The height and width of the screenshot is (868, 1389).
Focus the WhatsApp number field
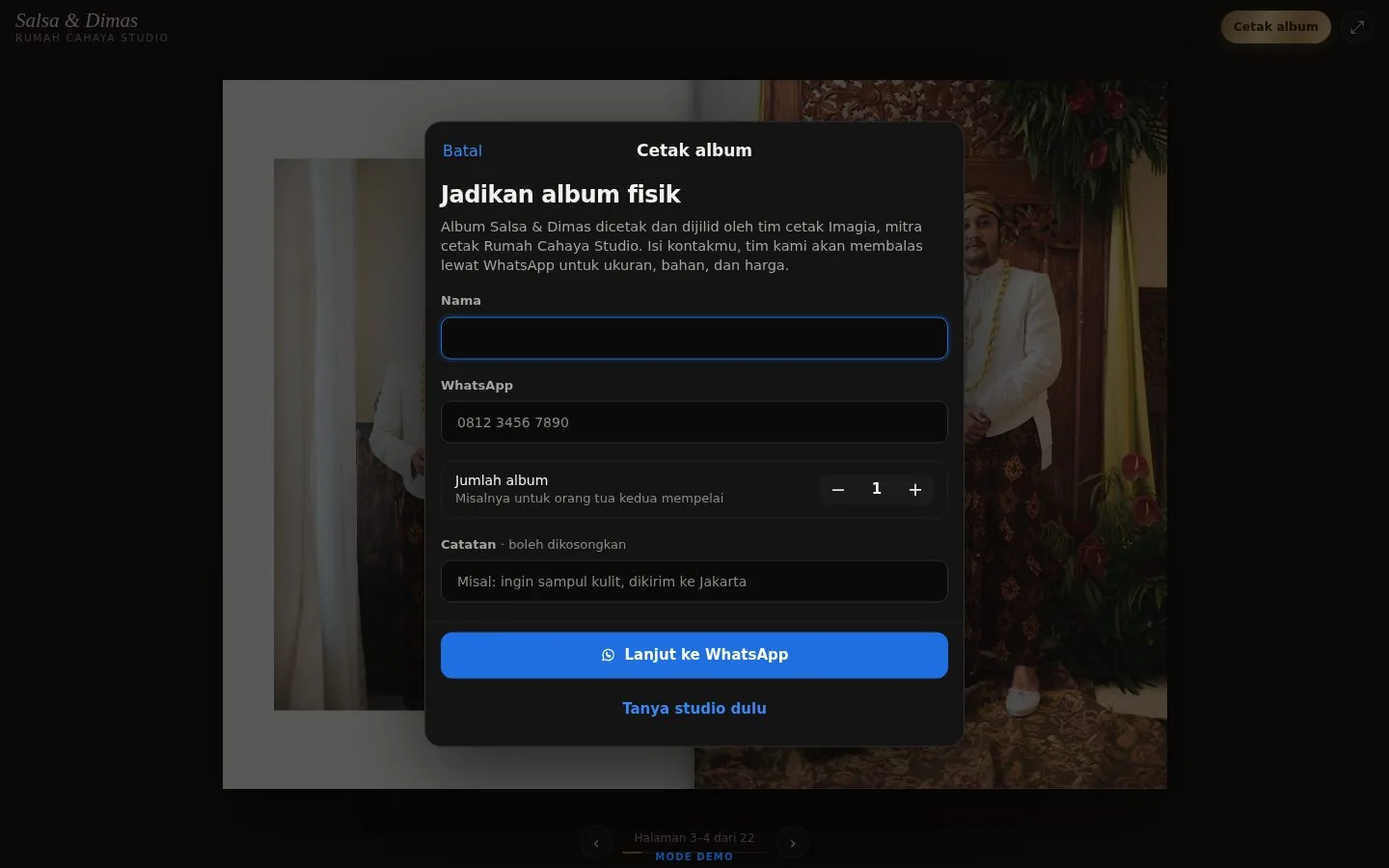tap(694, 422)
